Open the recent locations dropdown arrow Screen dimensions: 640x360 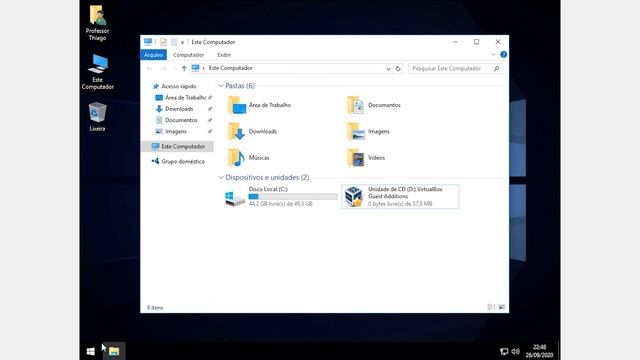174,69
